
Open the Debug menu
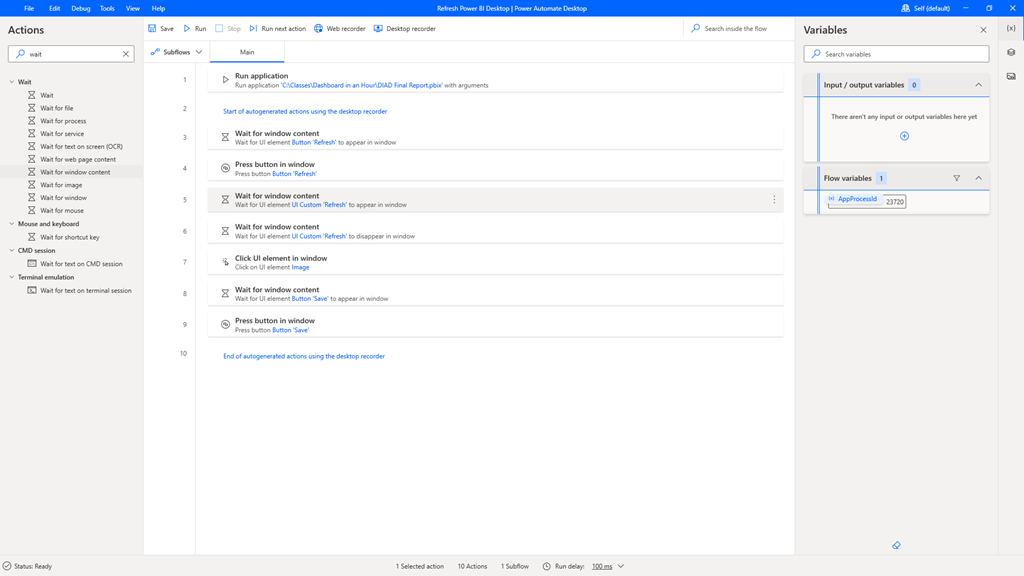[80, 8]
